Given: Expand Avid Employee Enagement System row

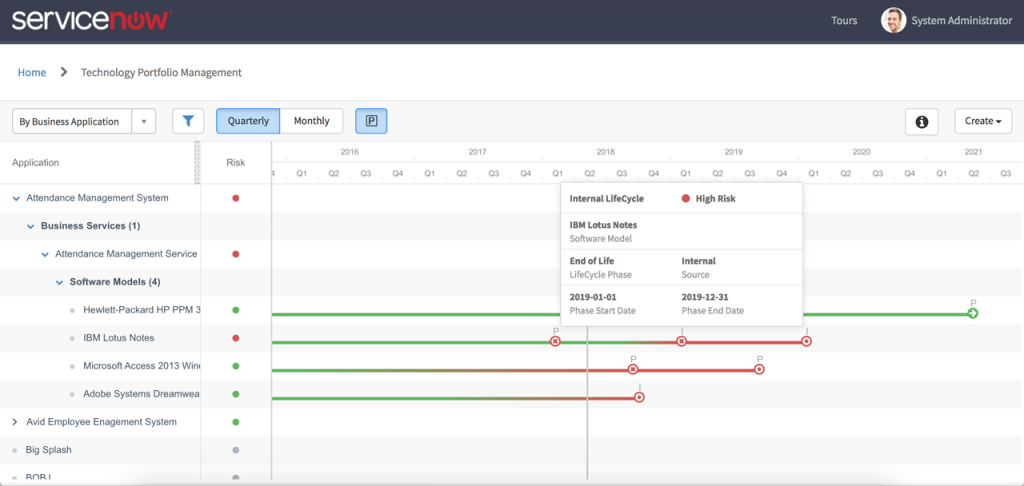Looking at the screenshot, I should (x=16, y=422).
